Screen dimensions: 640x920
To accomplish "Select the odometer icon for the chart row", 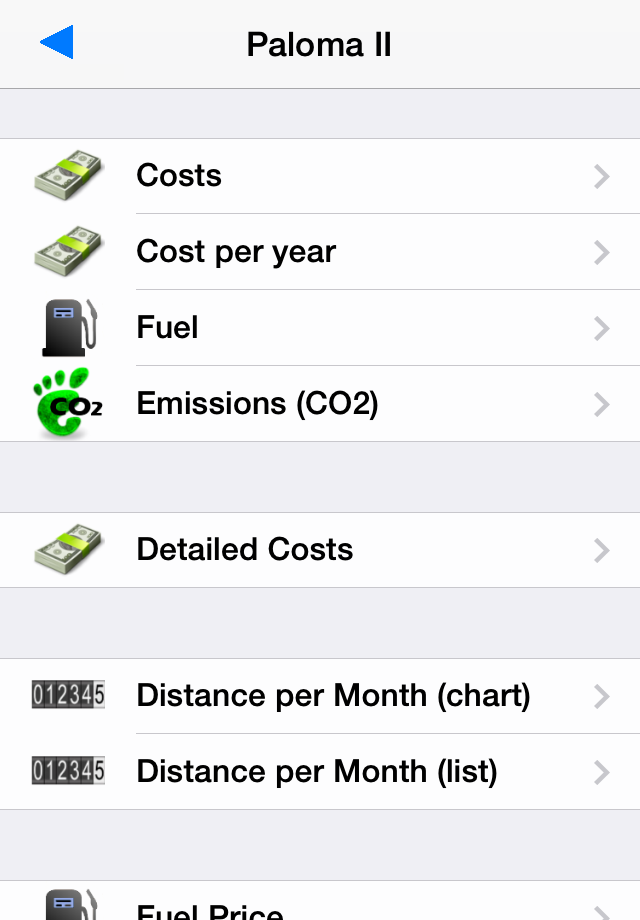I will (x=68, y=695).
